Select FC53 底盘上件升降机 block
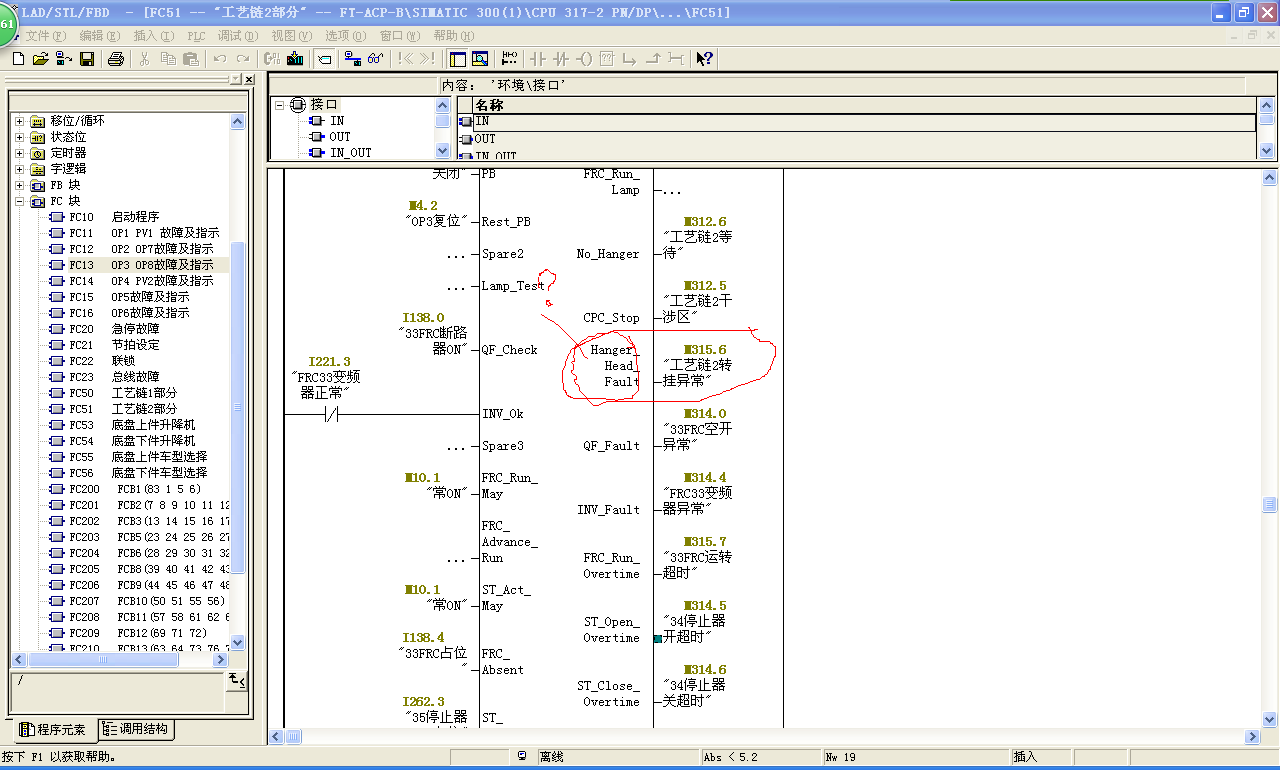This screenshot has height=770, width=1280. (x=122, y=425)
